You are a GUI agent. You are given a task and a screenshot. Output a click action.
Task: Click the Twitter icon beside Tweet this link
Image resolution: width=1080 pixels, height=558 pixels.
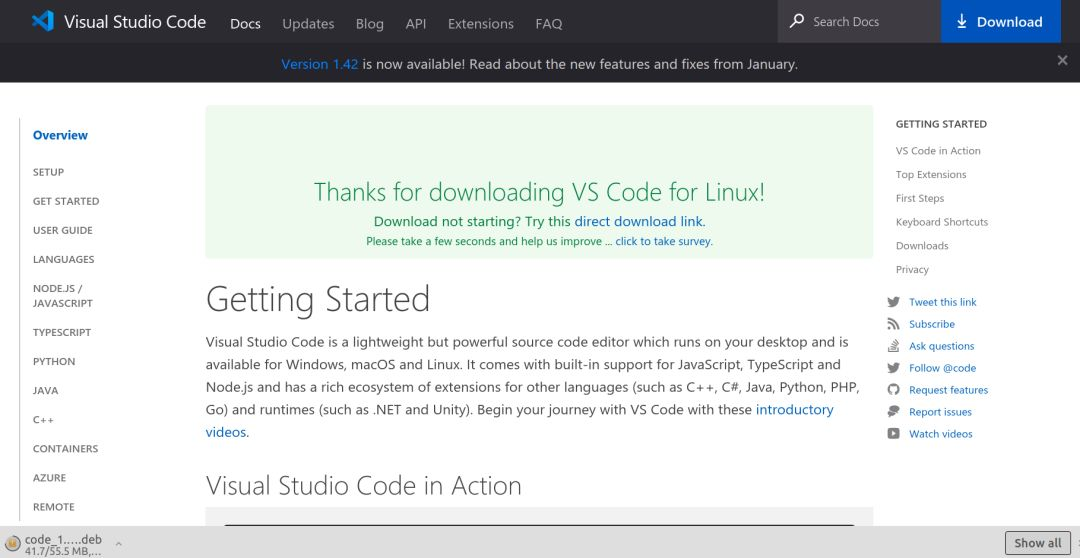[x=893, y=302]
